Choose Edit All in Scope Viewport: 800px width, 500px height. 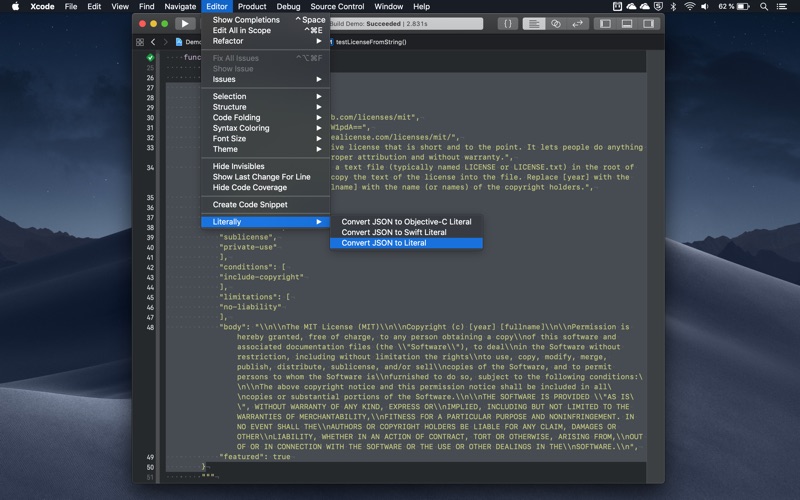tap(265, 30)
